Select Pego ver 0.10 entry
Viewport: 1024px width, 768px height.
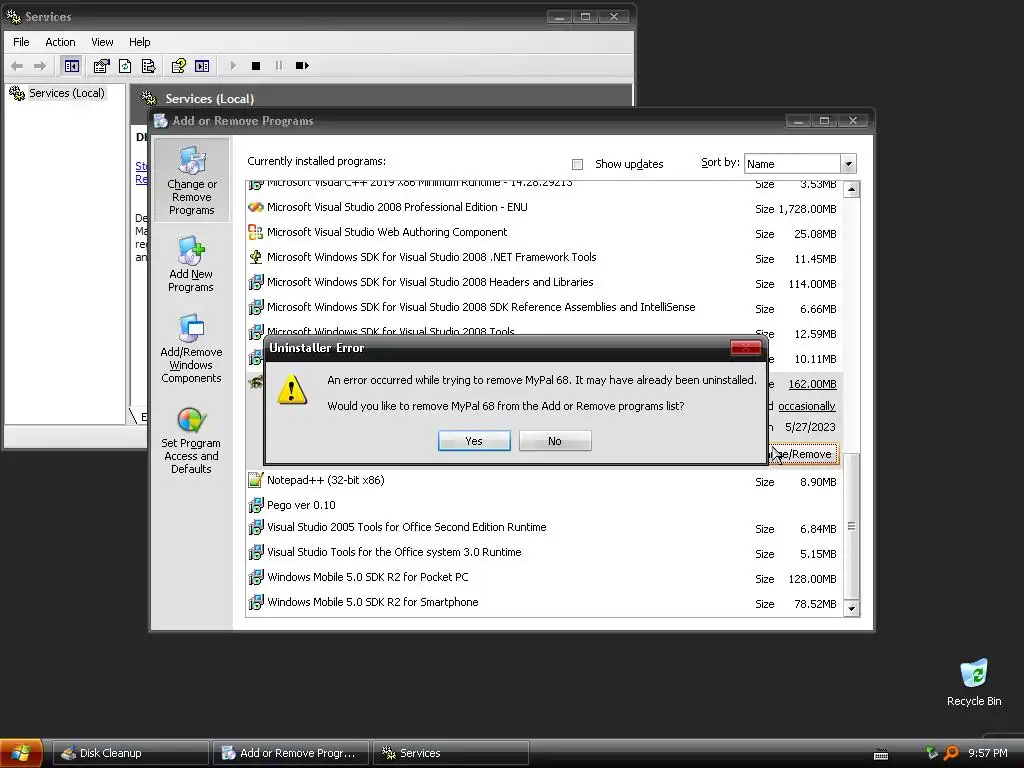[x=542, y=505]
